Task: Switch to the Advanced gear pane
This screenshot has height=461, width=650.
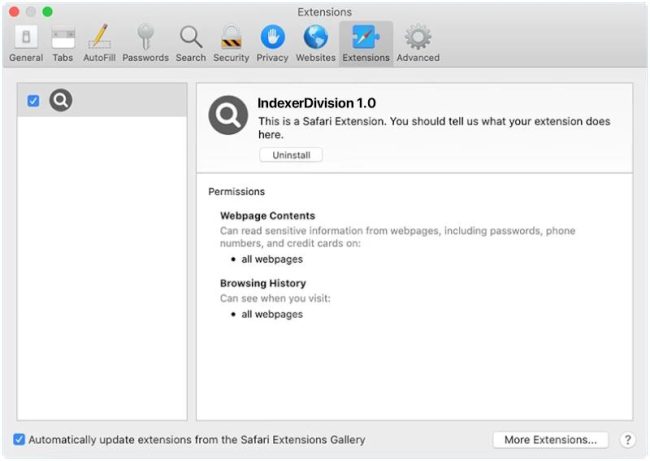Action: click(x=417, y=43)
